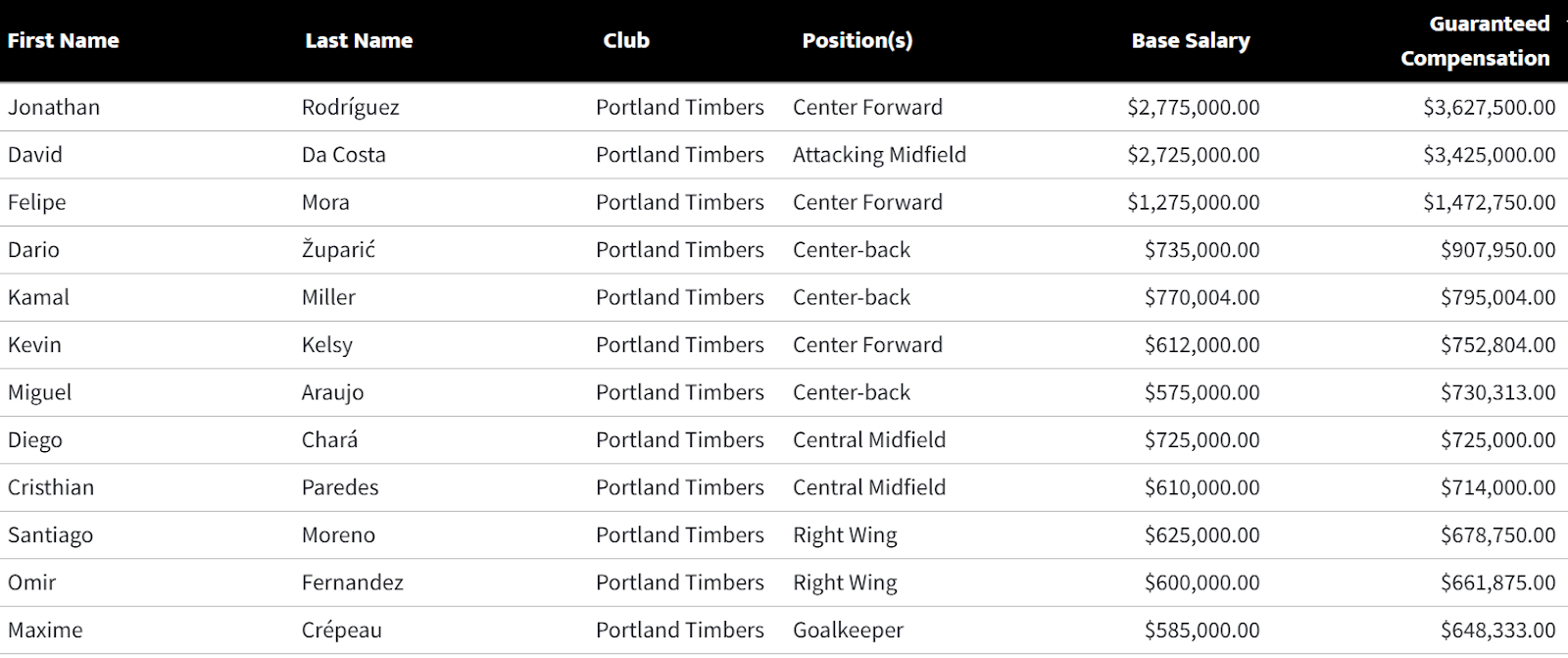Click the Club column header
Viewport: 1568px width, 658px height.
coord(626,41)
